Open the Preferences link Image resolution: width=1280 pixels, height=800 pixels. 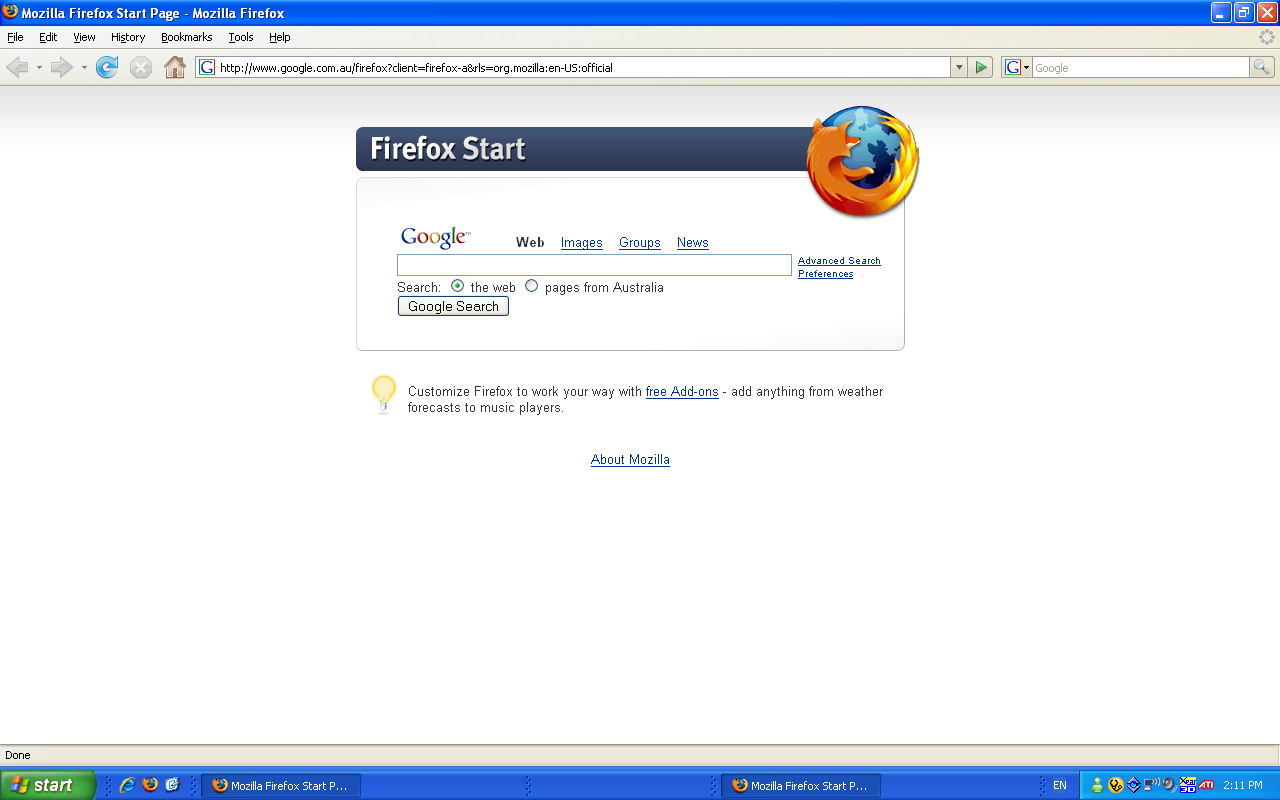coord(826,274)
